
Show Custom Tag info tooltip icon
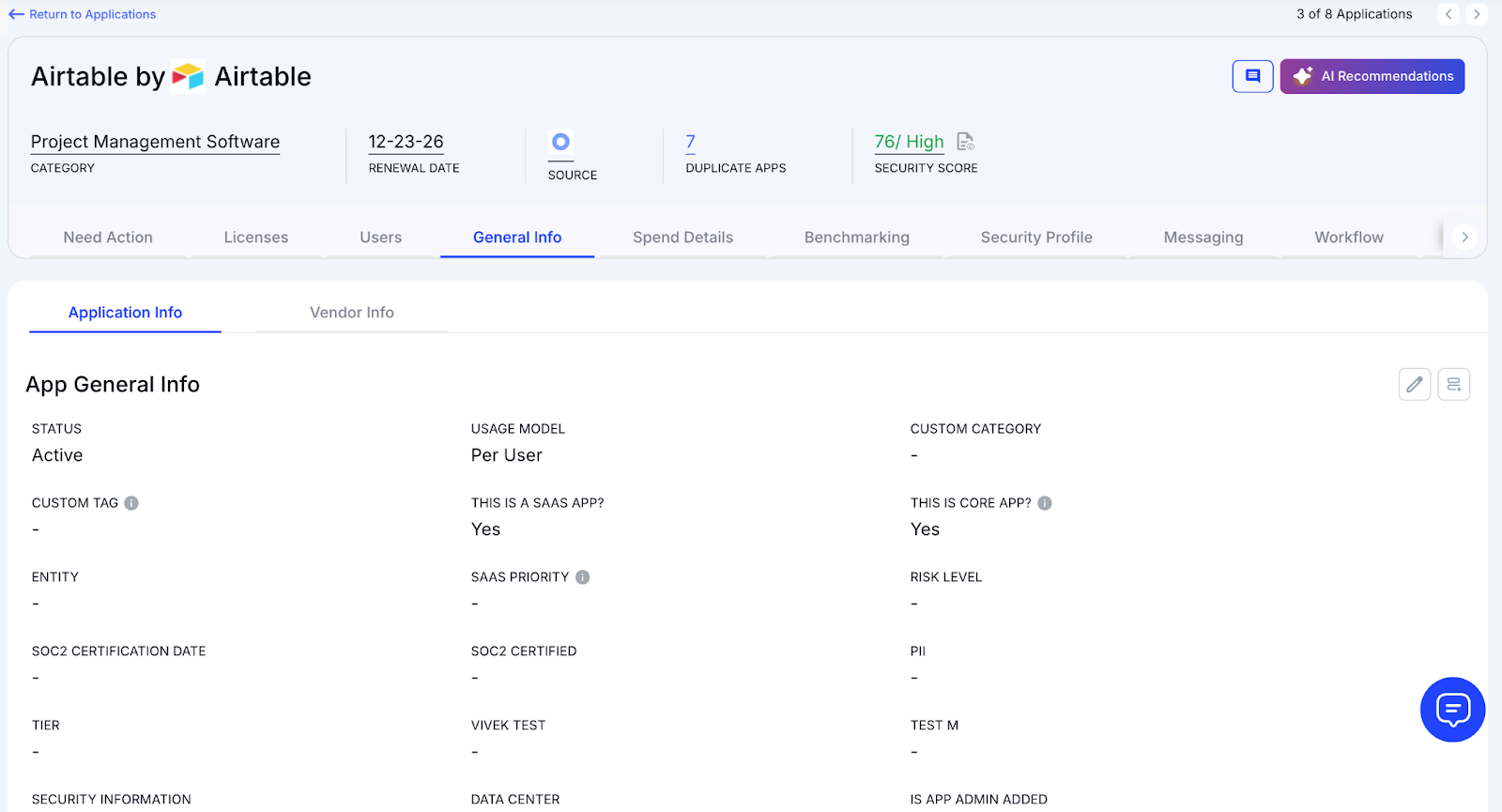pyautogui.click(x=131, y=503)
